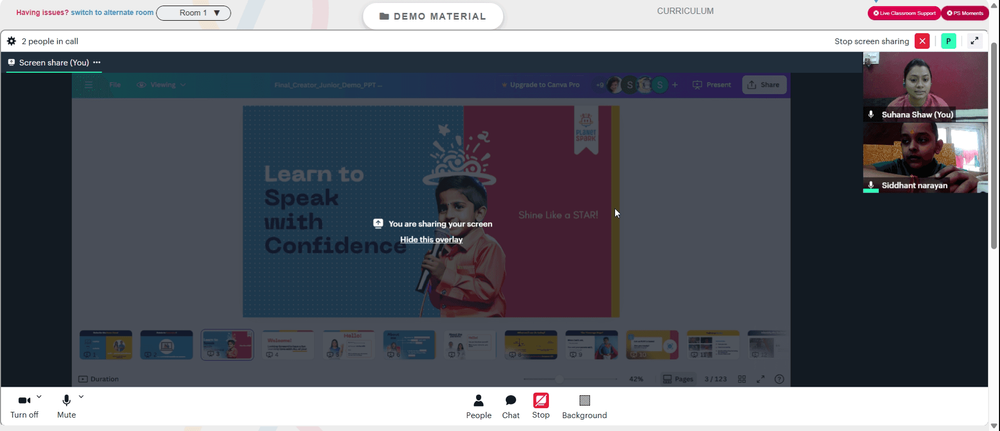Image resolution: width=1000 pixels, height=431 pixels.
Task: Click switch to alternate room link
Action: click(112, 12)
